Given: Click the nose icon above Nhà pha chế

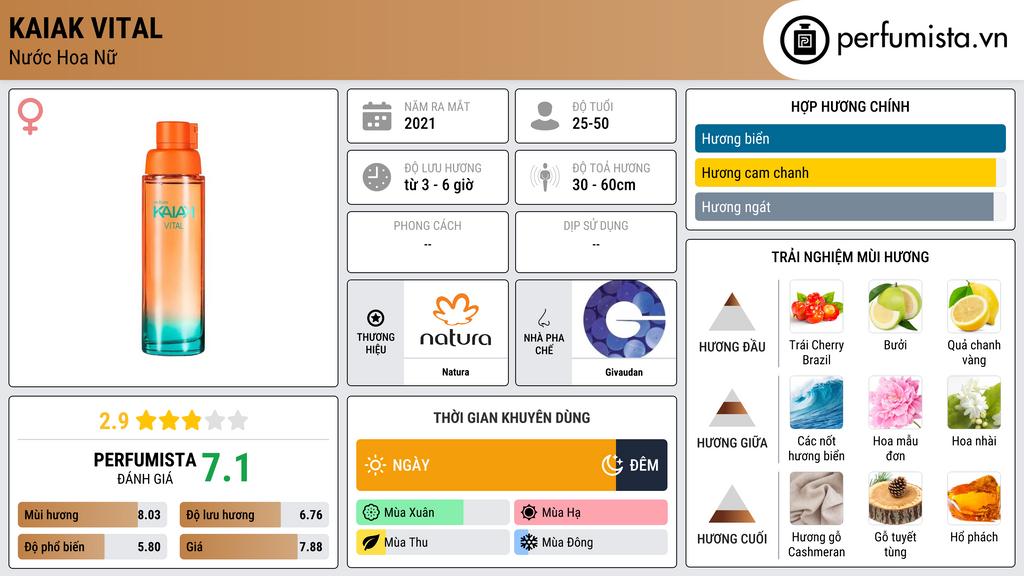Looking at the screenshot, I should point(543,318).
